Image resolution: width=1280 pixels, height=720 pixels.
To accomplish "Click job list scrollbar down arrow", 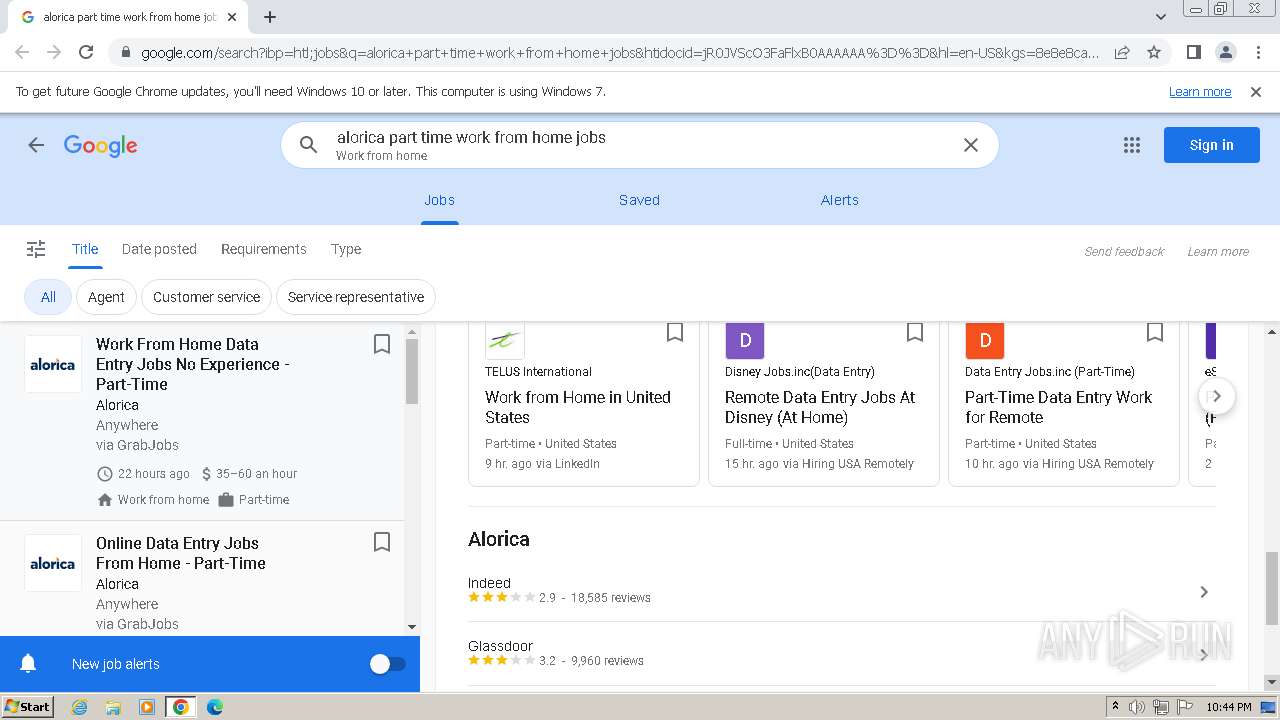I will point(412,627).
